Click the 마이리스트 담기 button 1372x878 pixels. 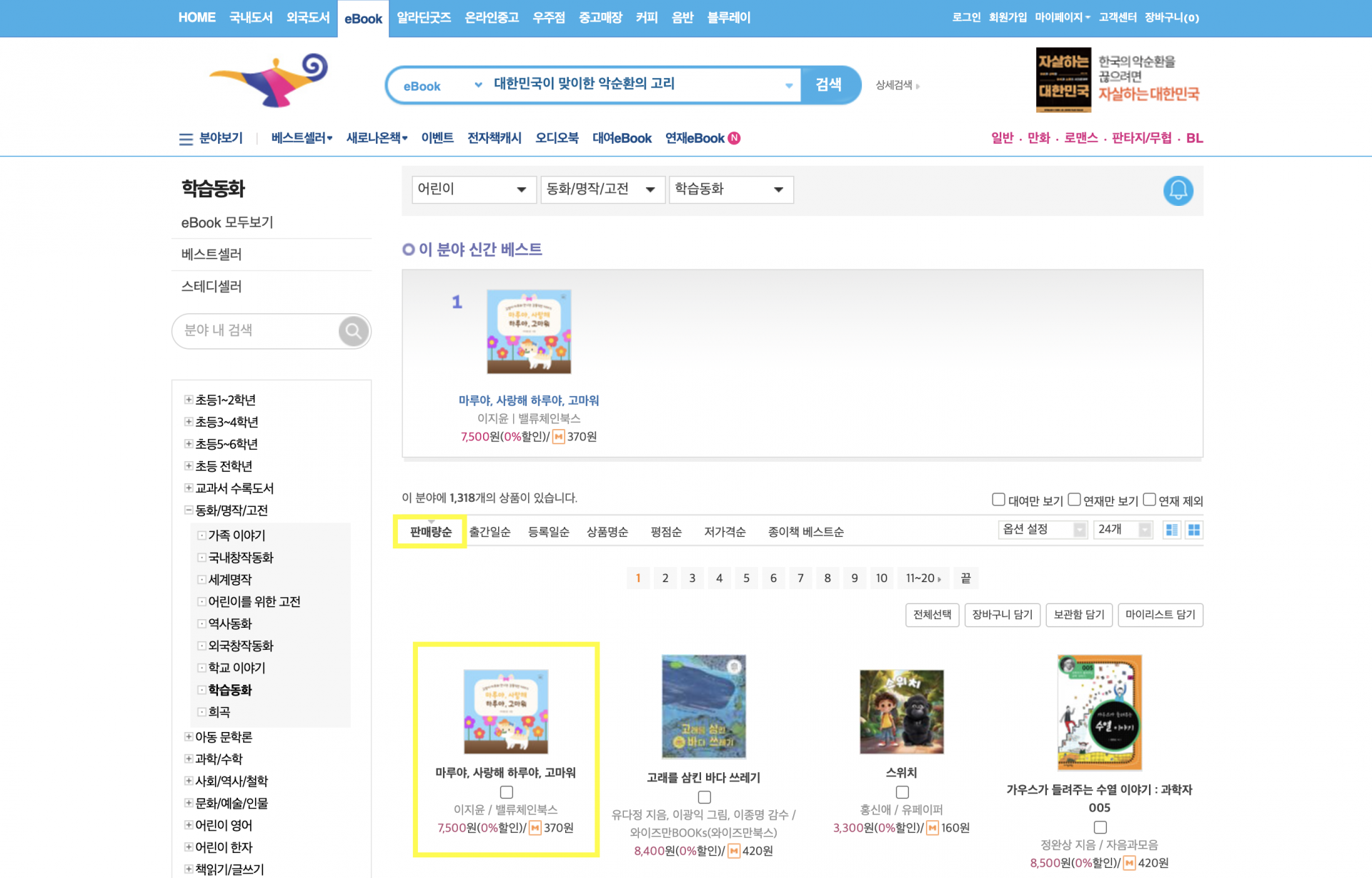point(1160,615)
